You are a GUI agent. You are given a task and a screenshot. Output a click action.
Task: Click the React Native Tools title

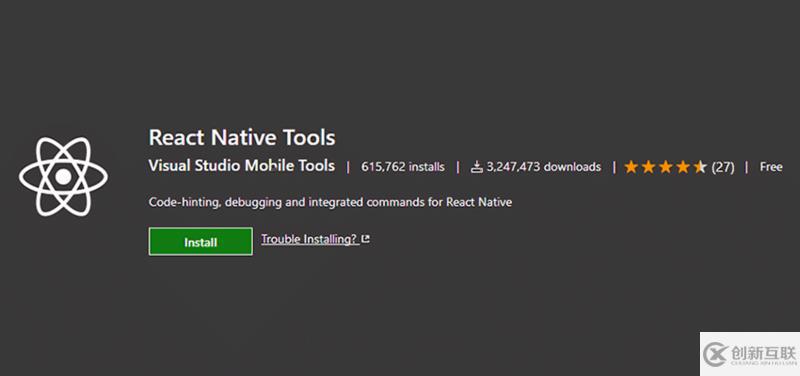(242, 137)
